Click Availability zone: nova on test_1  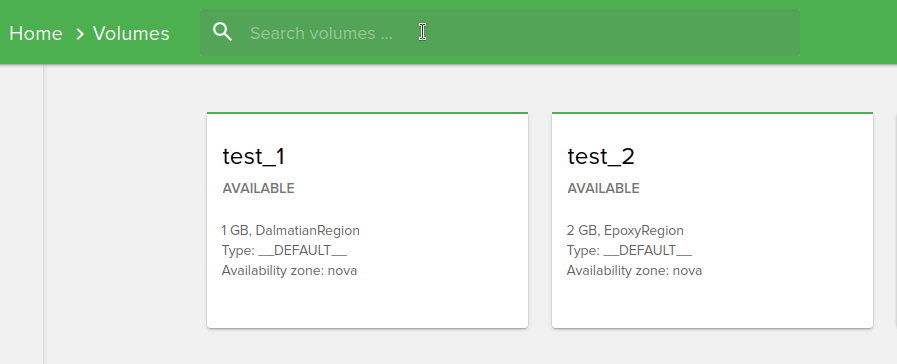[x=289, y=270]
